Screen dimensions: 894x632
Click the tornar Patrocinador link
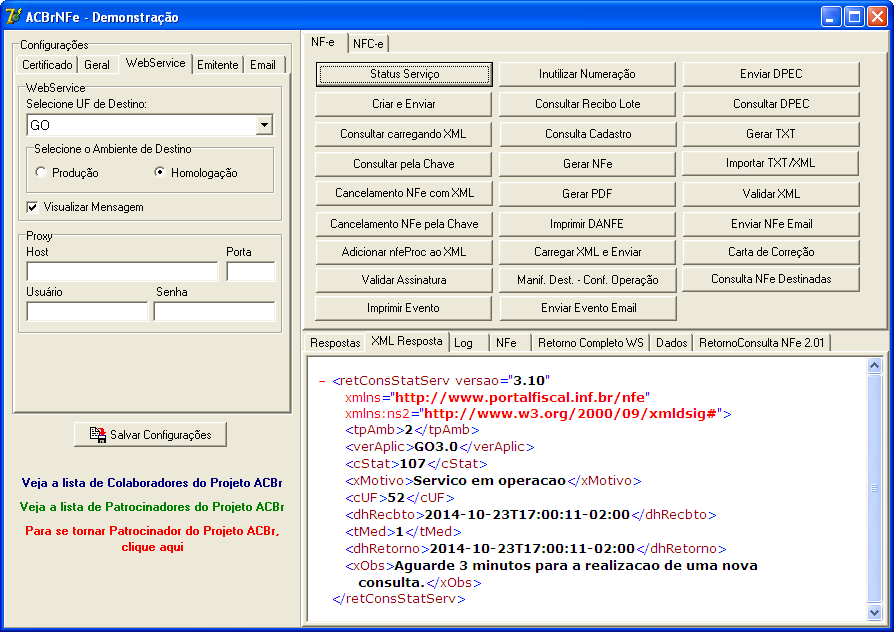[x=152, y=539]
